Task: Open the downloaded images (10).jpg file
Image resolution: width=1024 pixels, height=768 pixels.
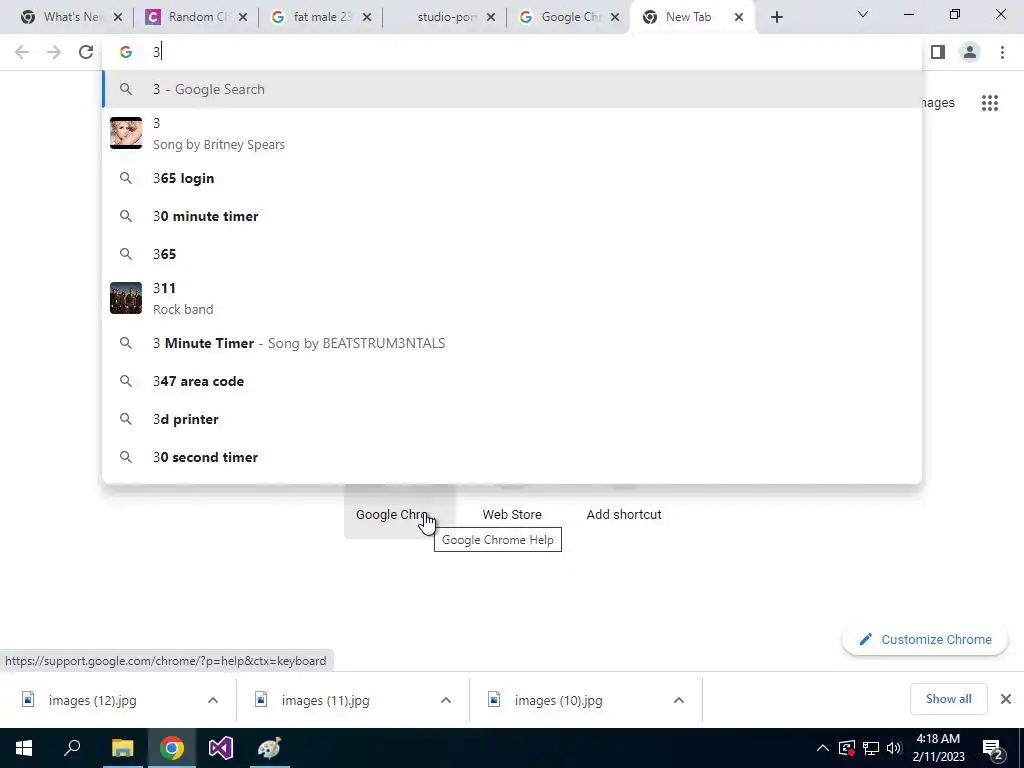Action: click(x=558, y=701)
